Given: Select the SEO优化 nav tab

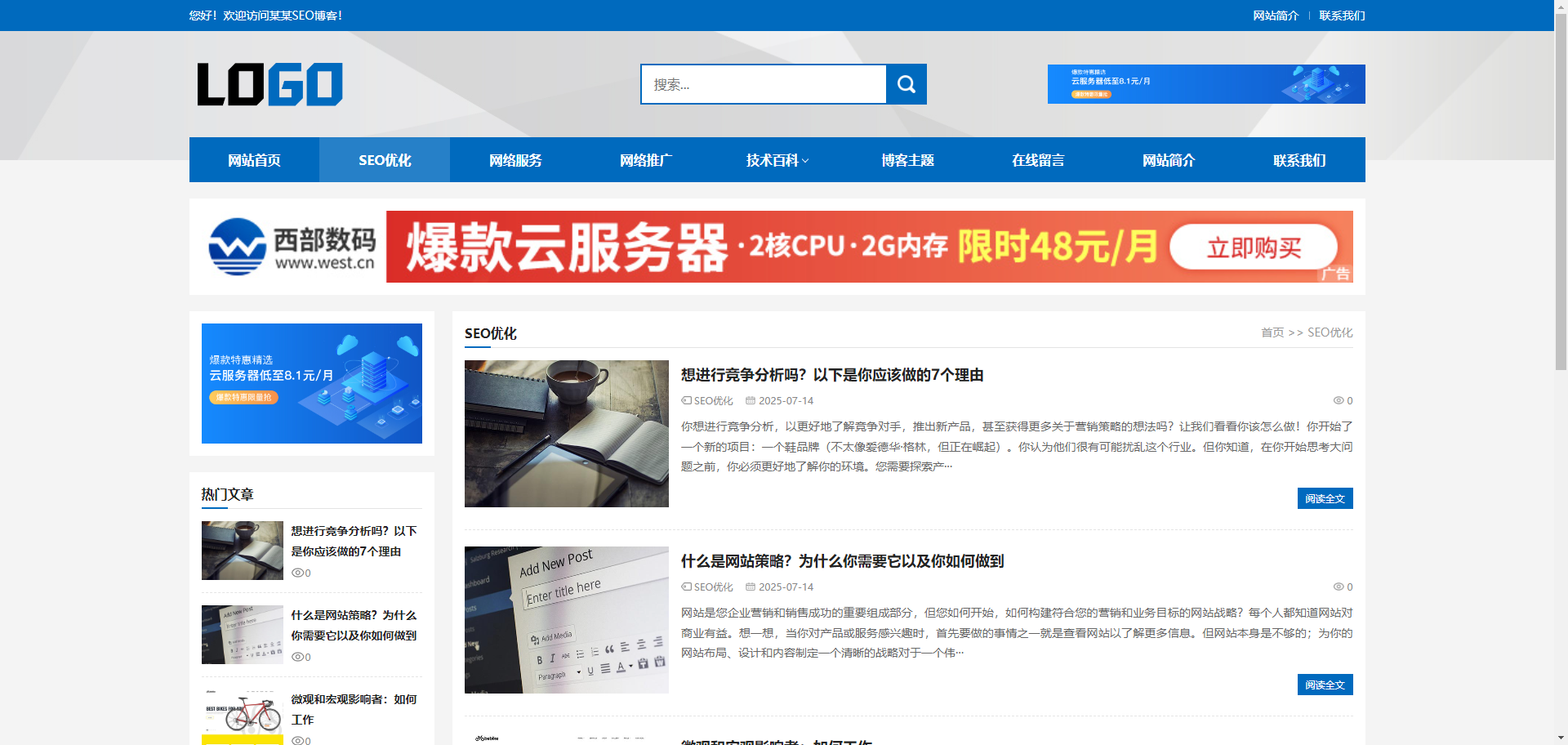Looking at the screenshot, I should (385, 160).
